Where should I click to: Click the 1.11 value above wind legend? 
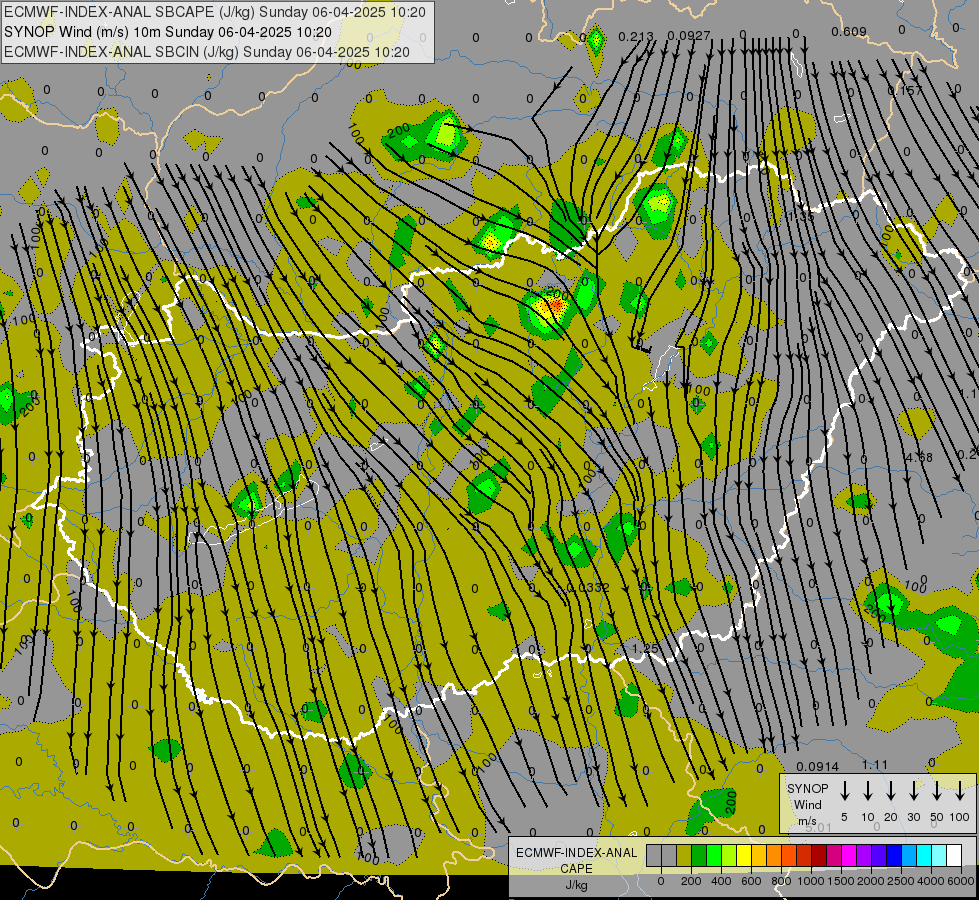(x=875, y=765)
